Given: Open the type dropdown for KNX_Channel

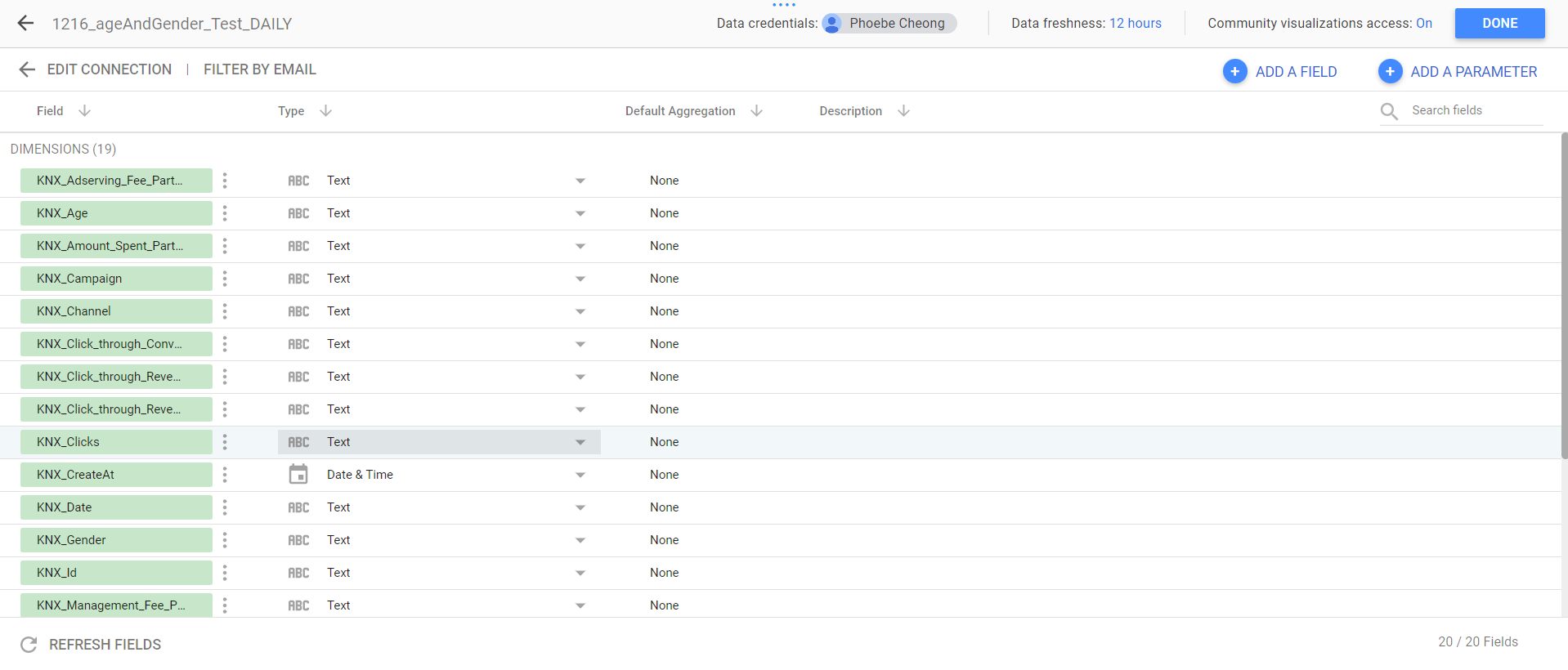Looking at the screenshot, I should coord(580,311).
